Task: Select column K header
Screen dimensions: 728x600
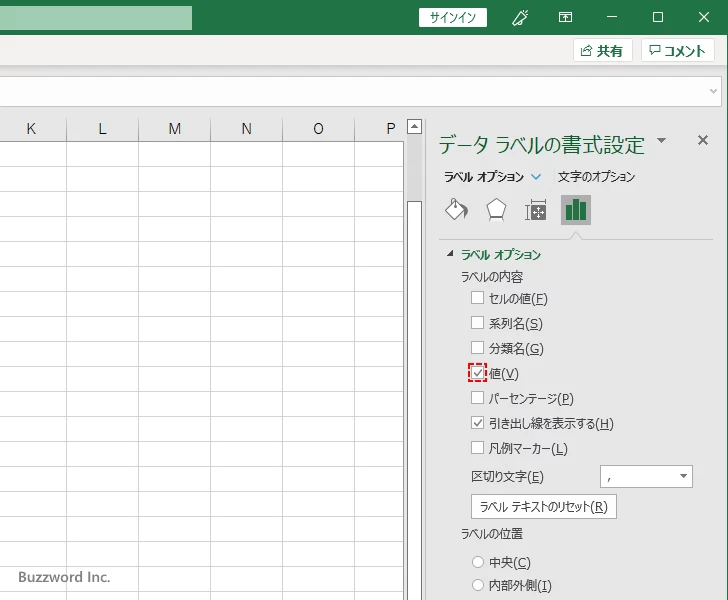Action: click(x=31, y=129)
